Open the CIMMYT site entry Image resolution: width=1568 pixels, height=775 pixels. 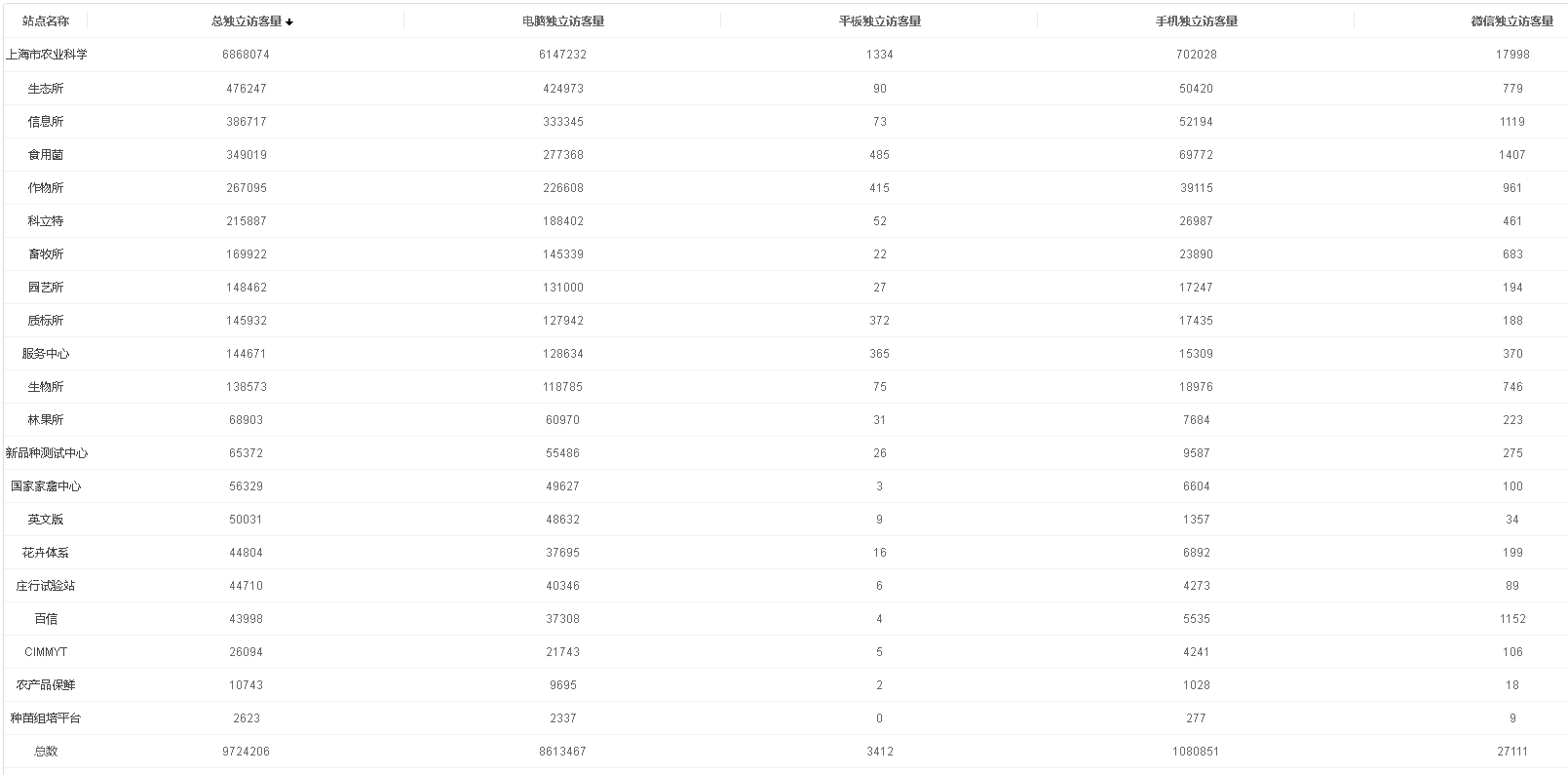(x=46, y=652)
